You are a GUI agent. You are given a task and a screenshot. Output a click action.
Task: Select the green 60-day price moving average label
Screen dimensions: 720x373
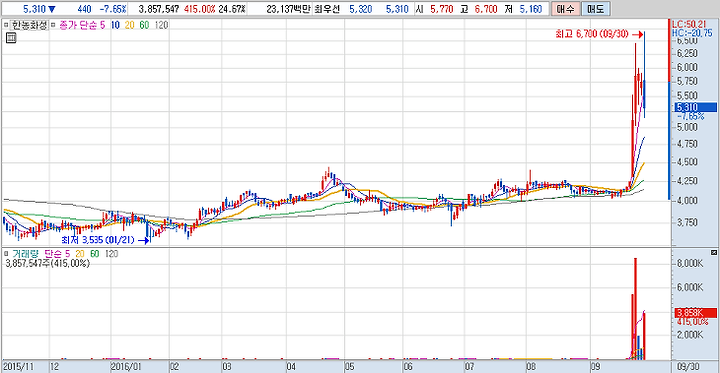(x=144, y=26)
